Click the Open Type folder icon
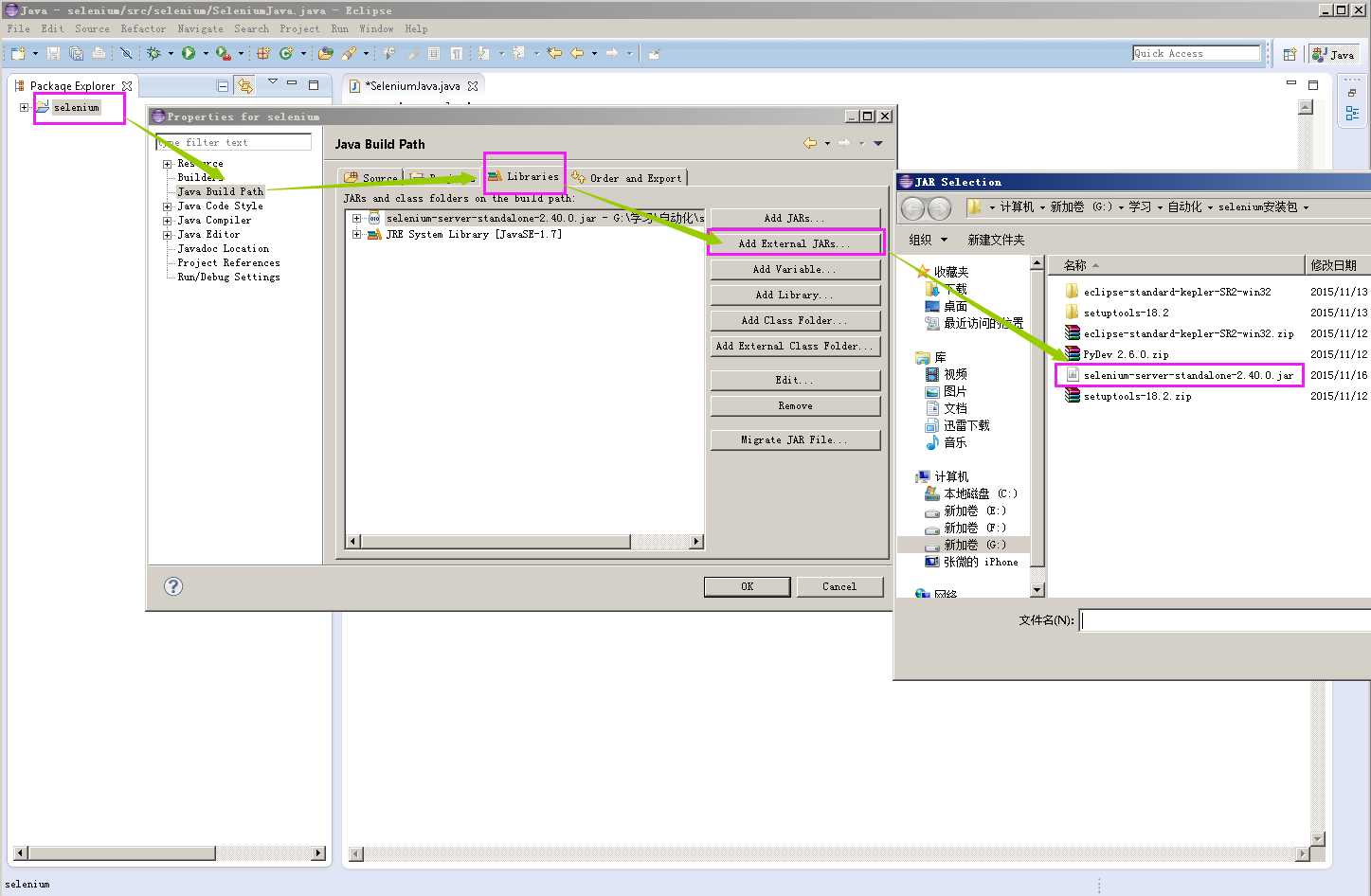The height and width of the screenshot is (896, 1371). [x=326, y=54]
